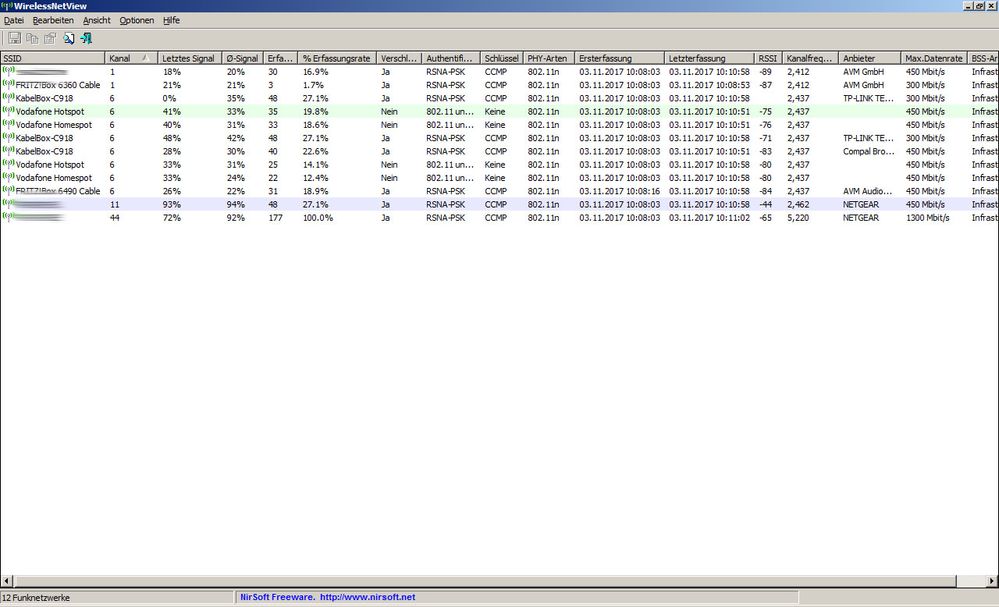Open Properties via the toolbar icon
The width and height of the screenshot is (999, 607).
[x=48, y=38]
